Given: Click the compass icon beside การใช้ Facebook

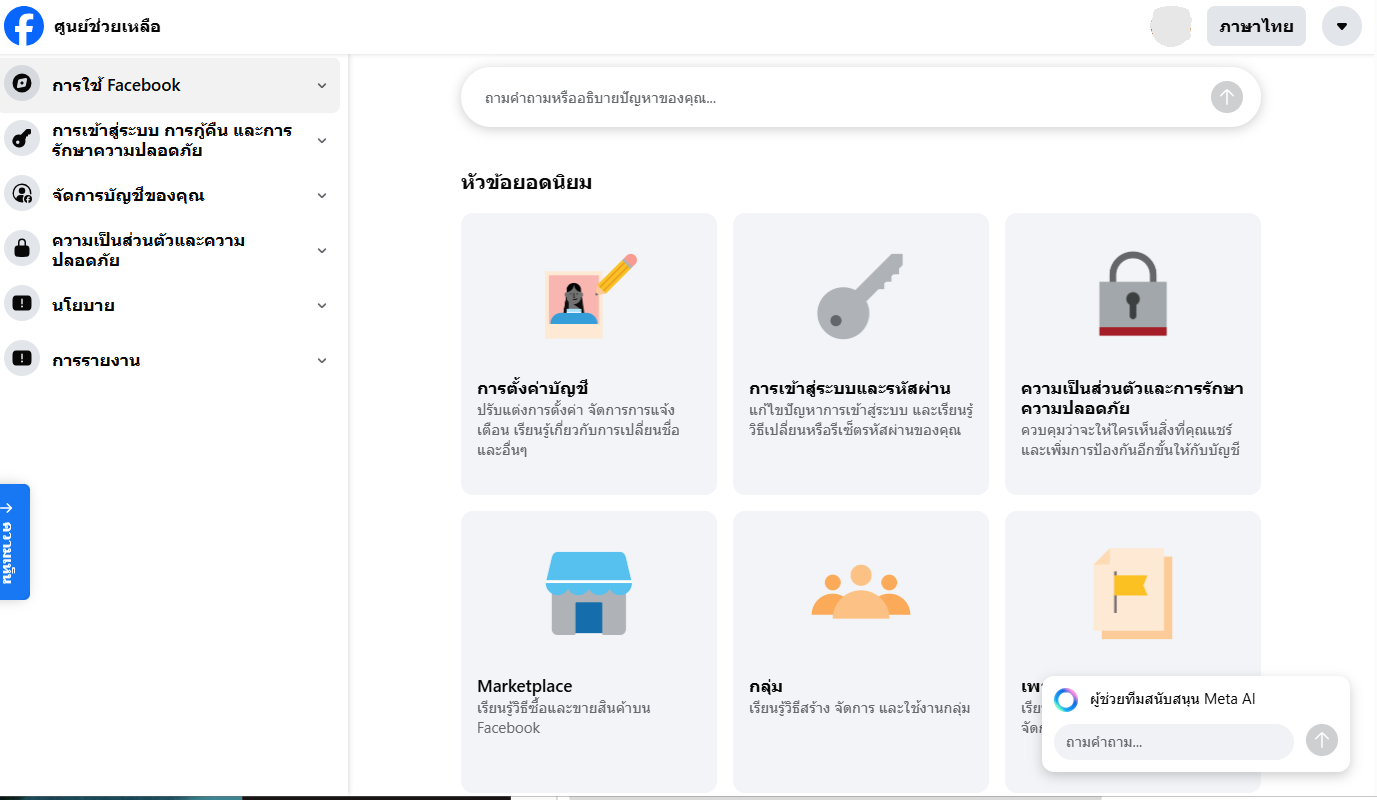Looking at the screenshot, I should [22, 84].
